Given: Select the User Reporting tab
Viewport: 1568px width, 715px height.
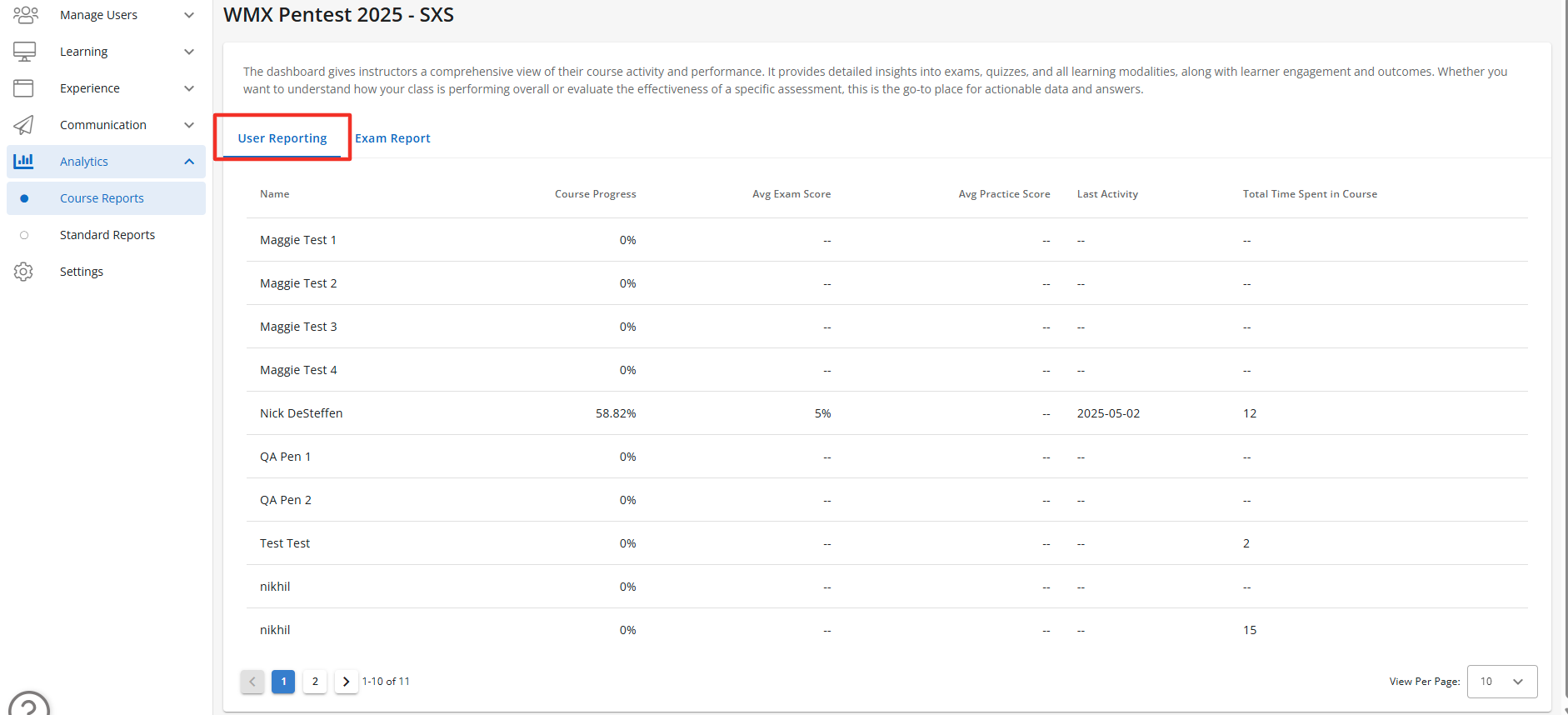Looking at the screenshot, I should click(x=282, y=138).
